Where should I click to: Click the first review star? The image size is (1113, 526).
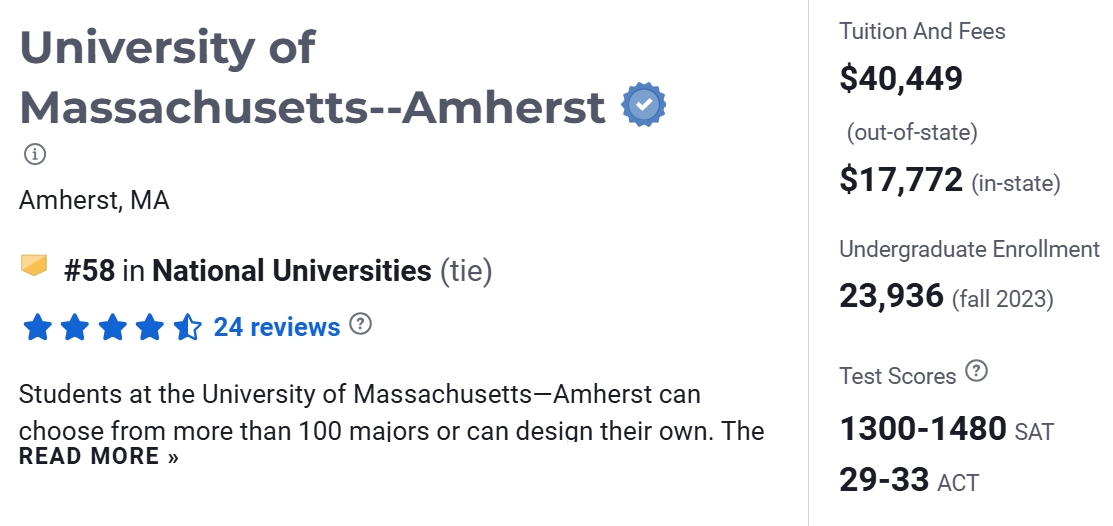(37, 327)
